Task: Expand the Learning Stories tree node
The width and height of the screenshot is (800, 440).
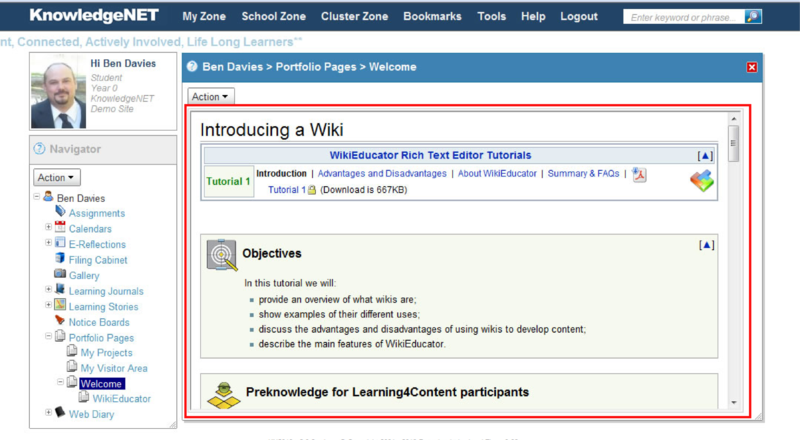Action: tap(48, 305)
